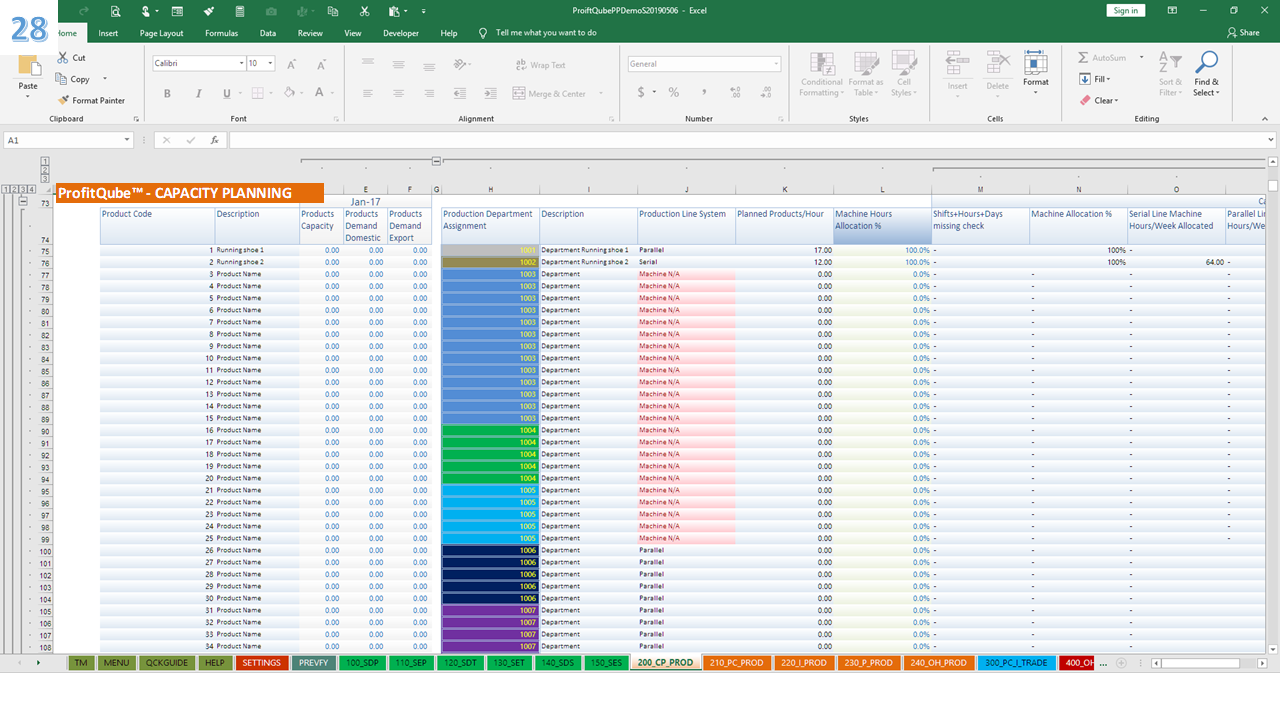1280x720 pixels.
Task: Click the Percent Style icon
Action: pos(674,92)
